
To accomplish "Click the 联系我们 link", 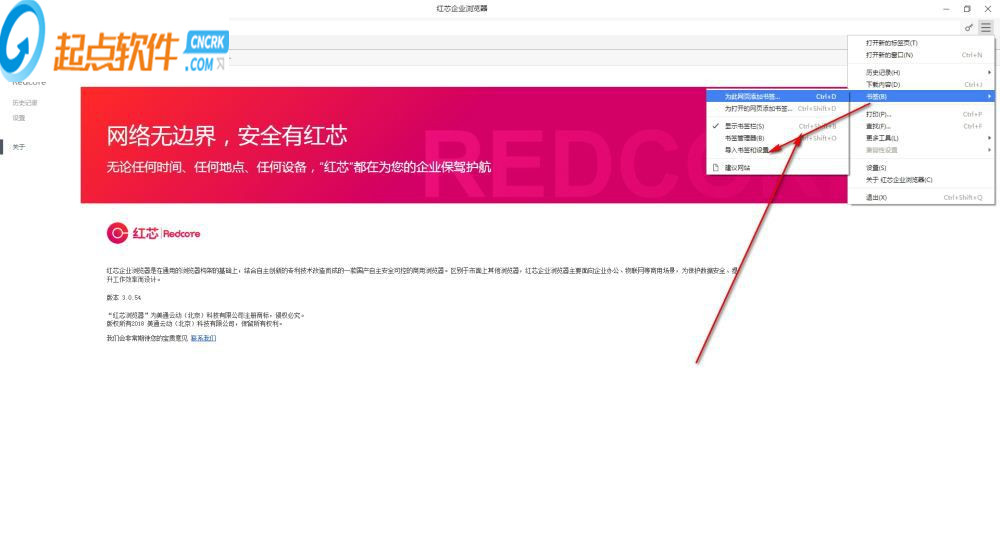I will [203, 338].
